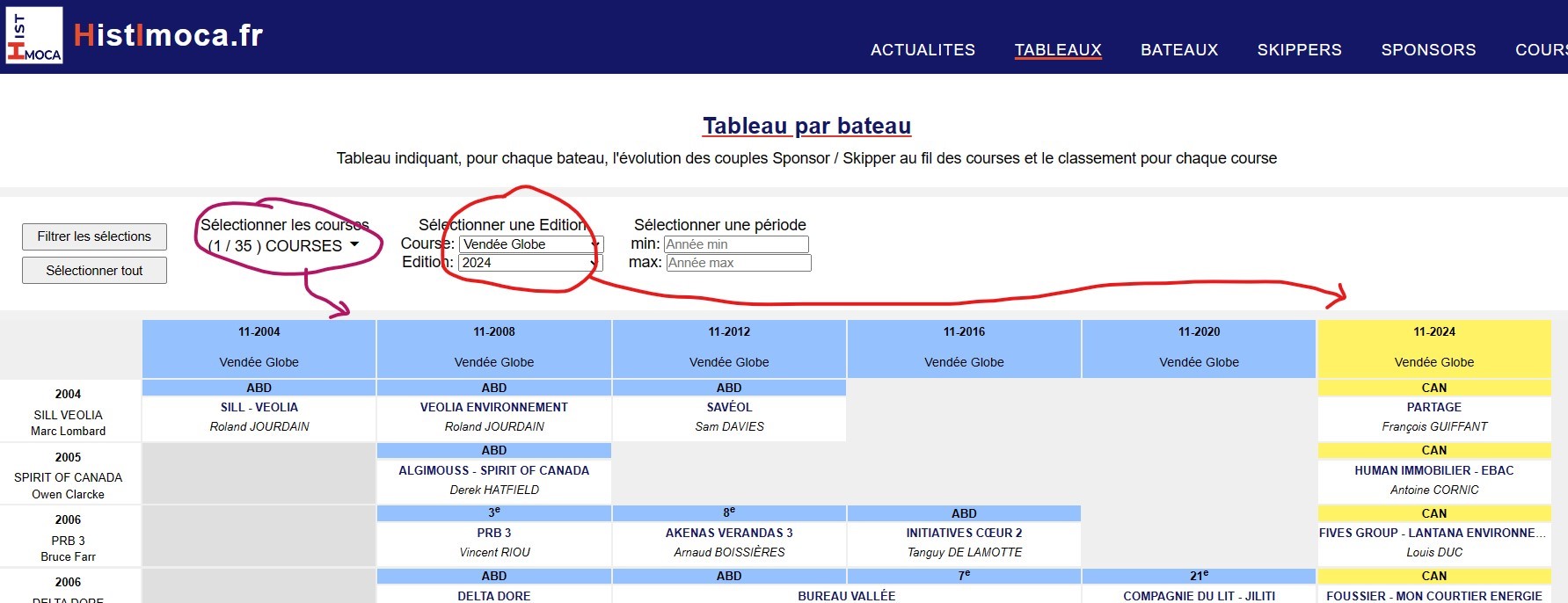The width and height of the screenshot is (1568, 603).
Task: Open the SAVÉOL sponsor link
Action: pos(729,407)
